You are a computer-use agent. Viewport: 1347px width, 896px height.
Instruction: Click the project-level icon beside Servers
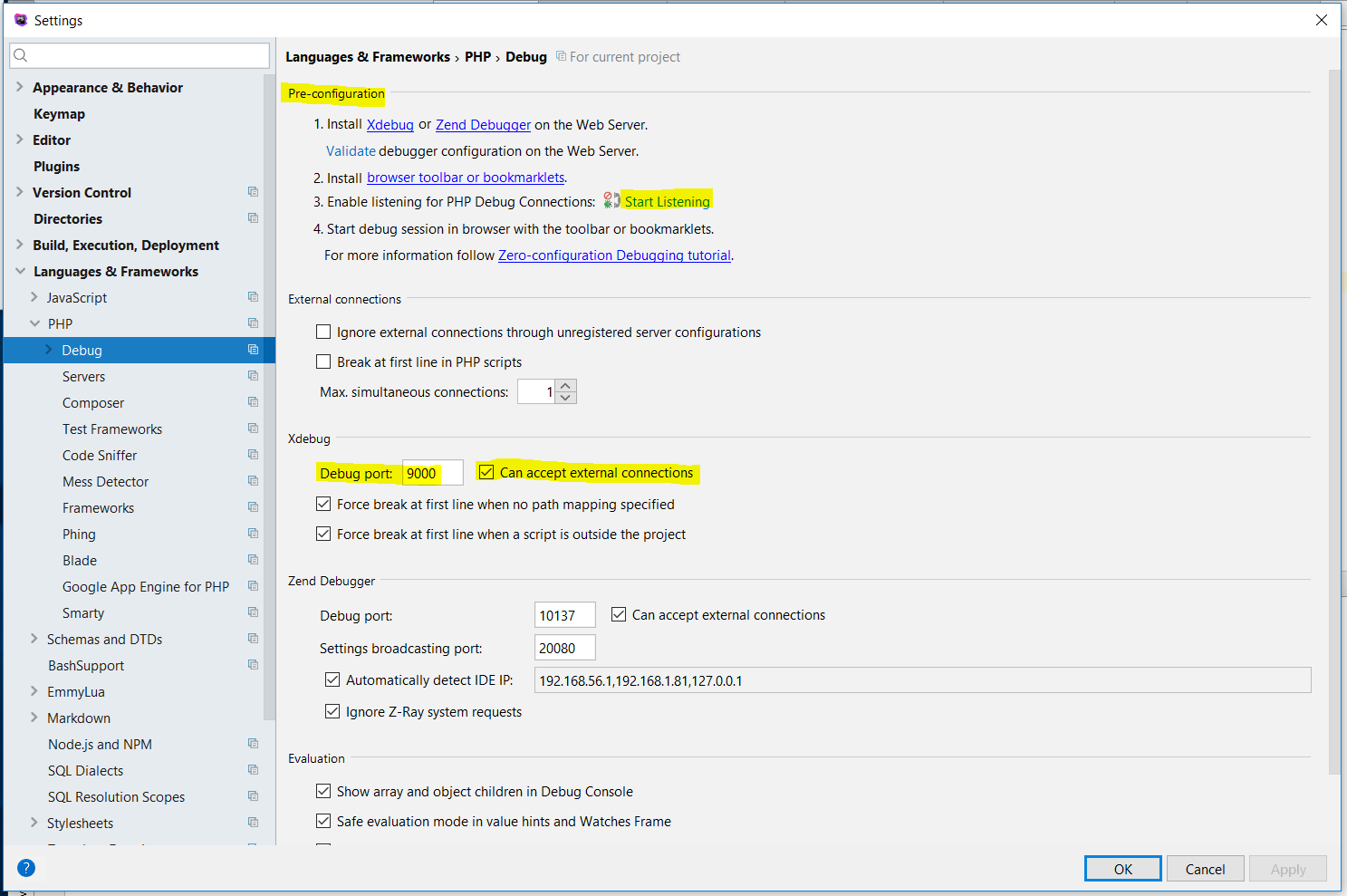253,376
